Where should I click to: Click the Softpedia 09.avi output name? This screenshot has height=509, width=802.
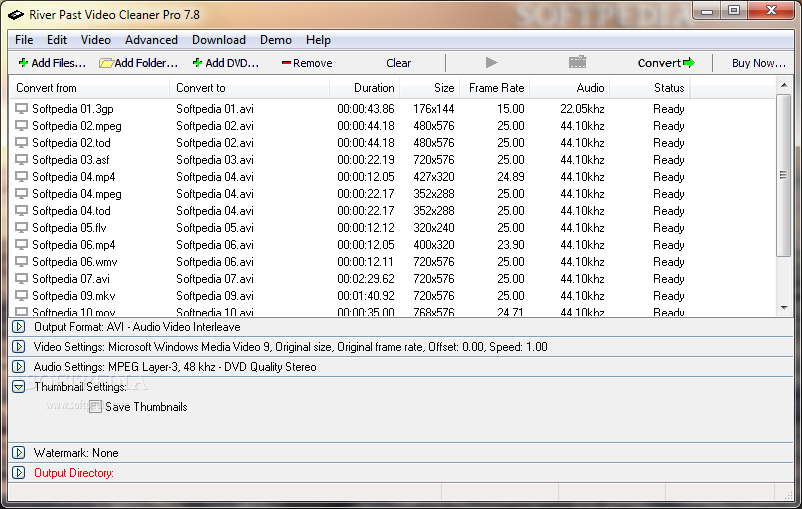(x=215, y=296)
